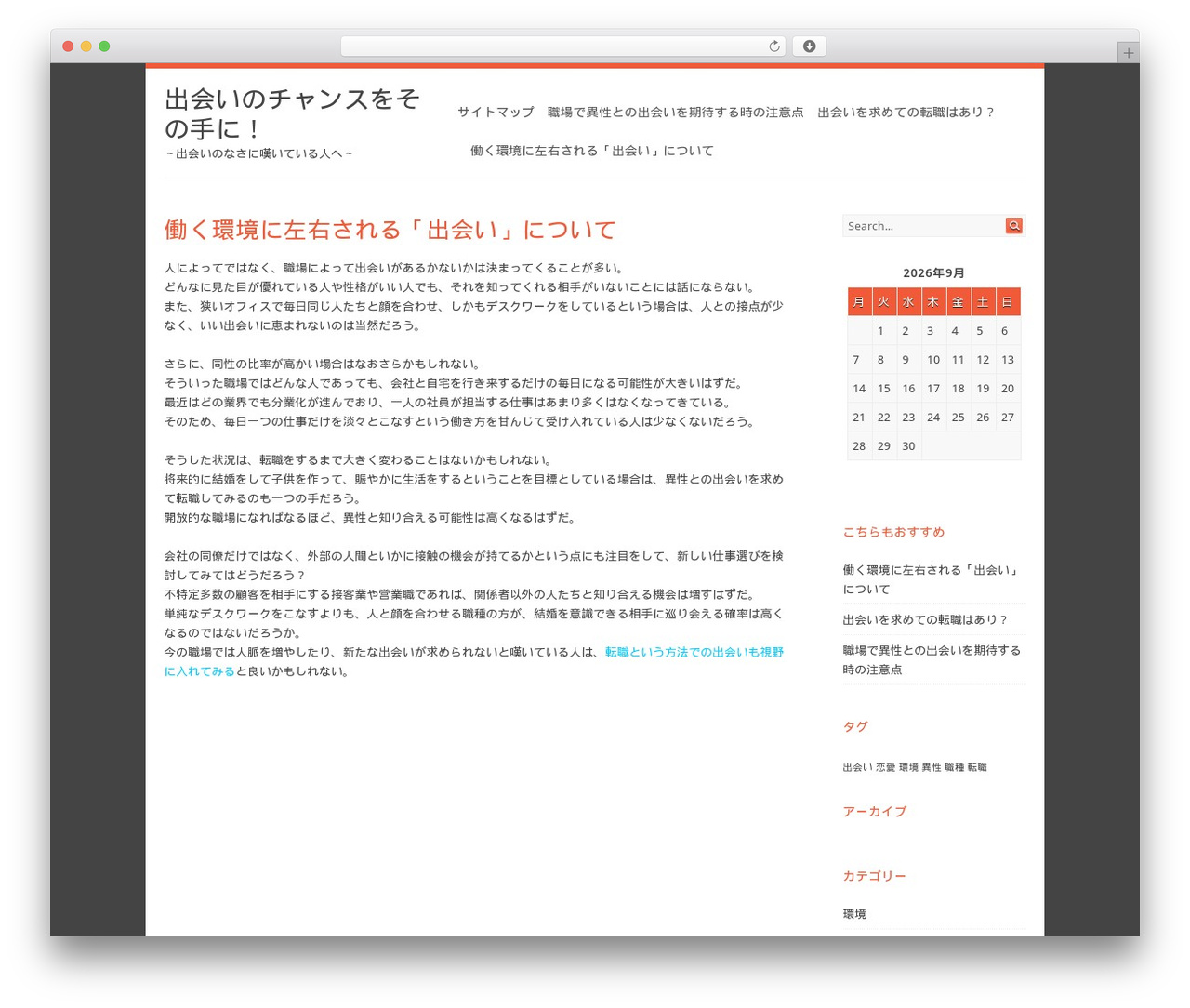This screenshot has width=1190, height=1008.
Task: Click tagline ～出会いのなさに嘆いている人へ～
Action: (x=259, y=153)
